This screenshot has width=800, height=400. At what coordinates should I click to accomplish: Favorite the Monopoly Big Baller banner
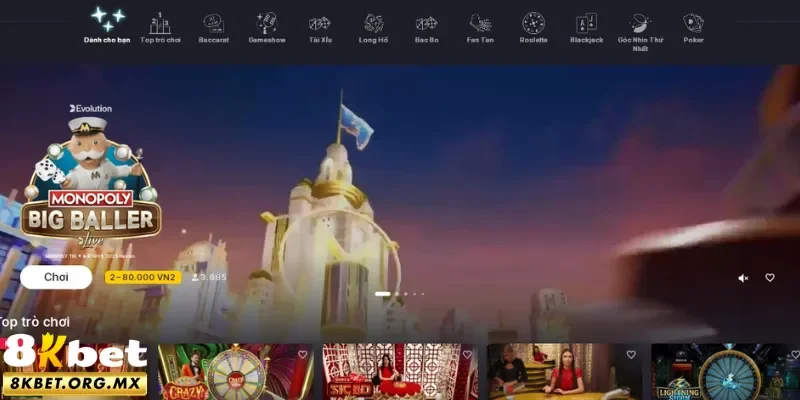pos(770,278)
